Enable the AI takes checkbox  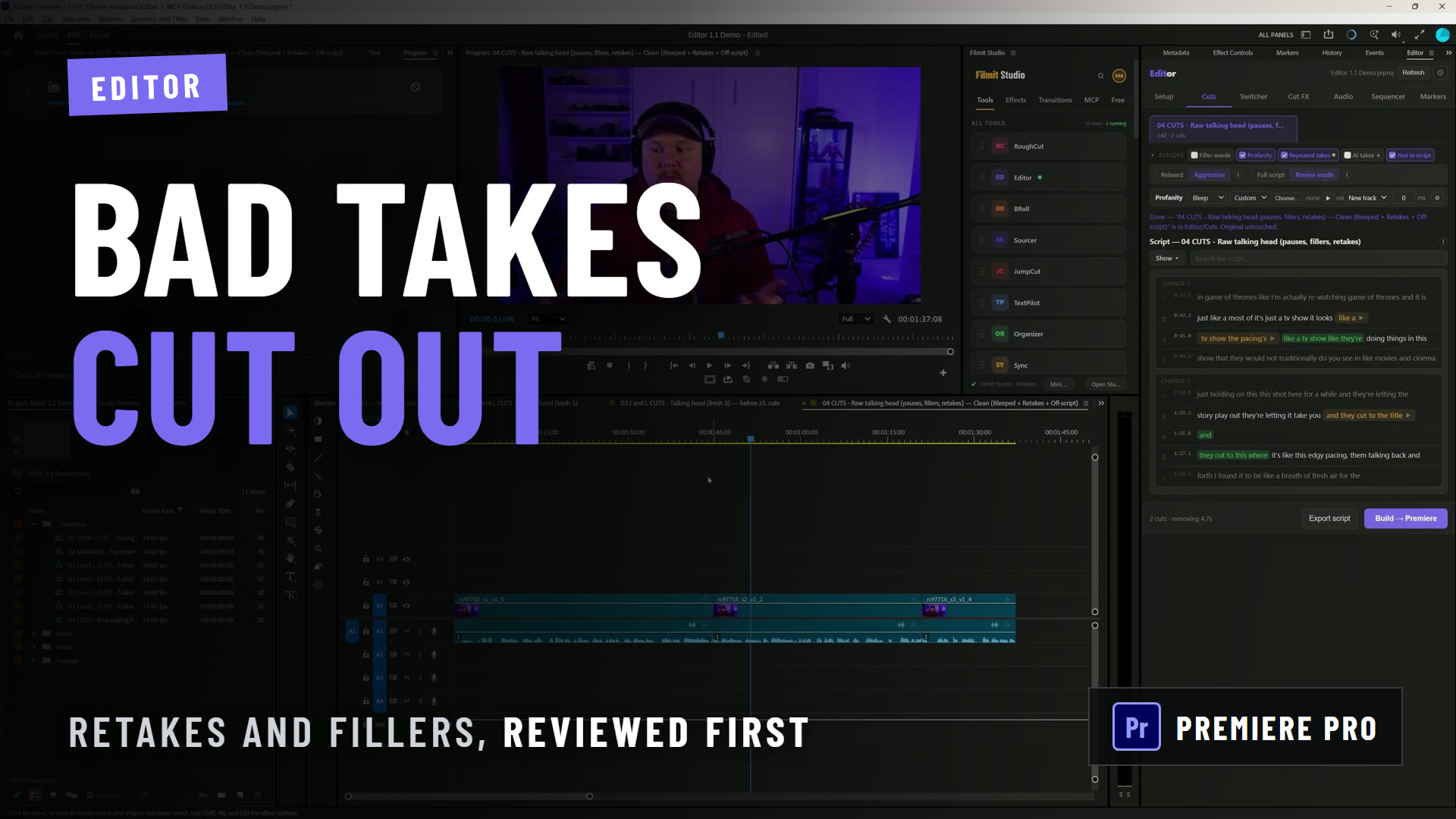point(1348,155)
